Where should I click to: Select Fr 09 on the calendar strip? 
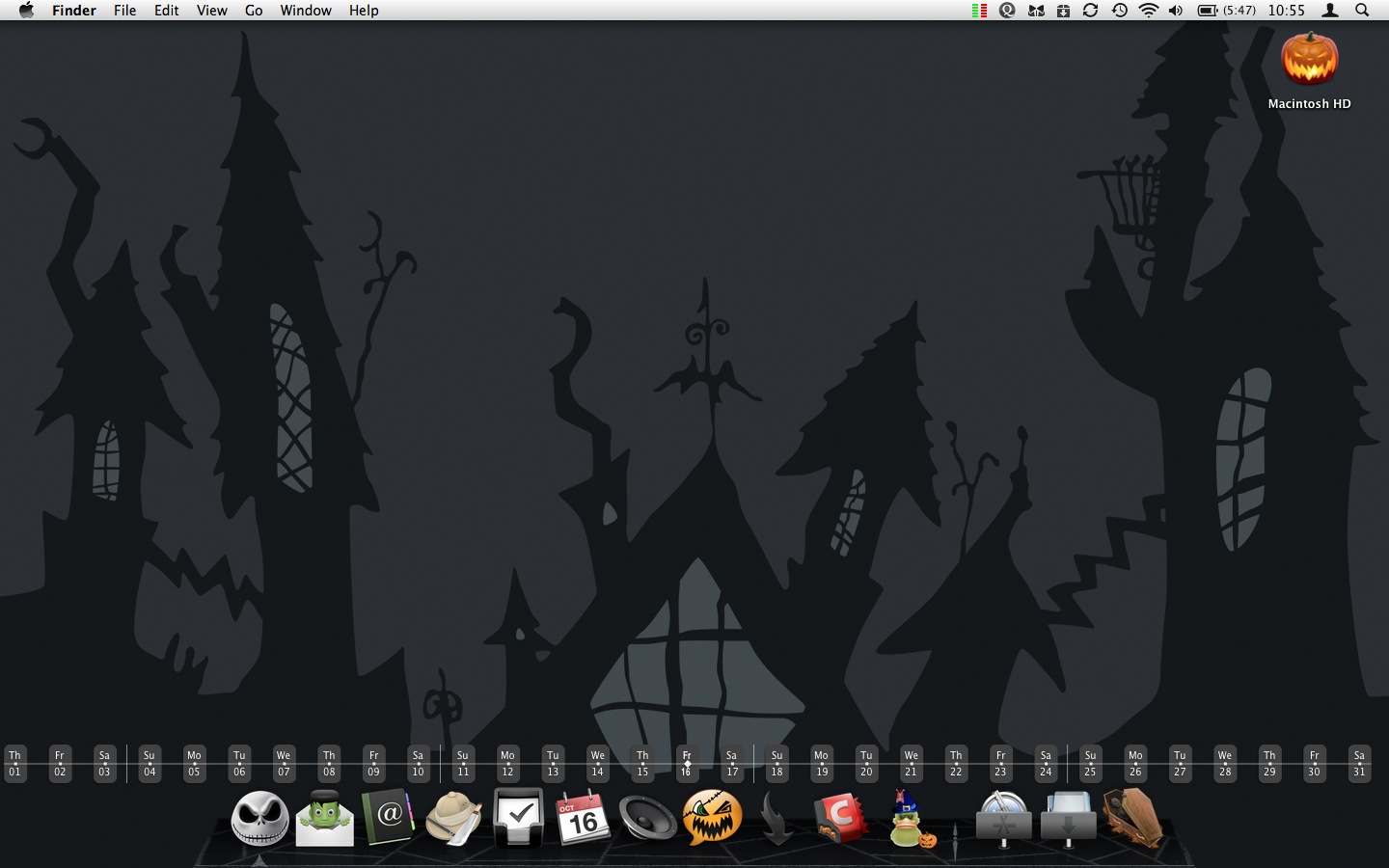click(373, 764)
